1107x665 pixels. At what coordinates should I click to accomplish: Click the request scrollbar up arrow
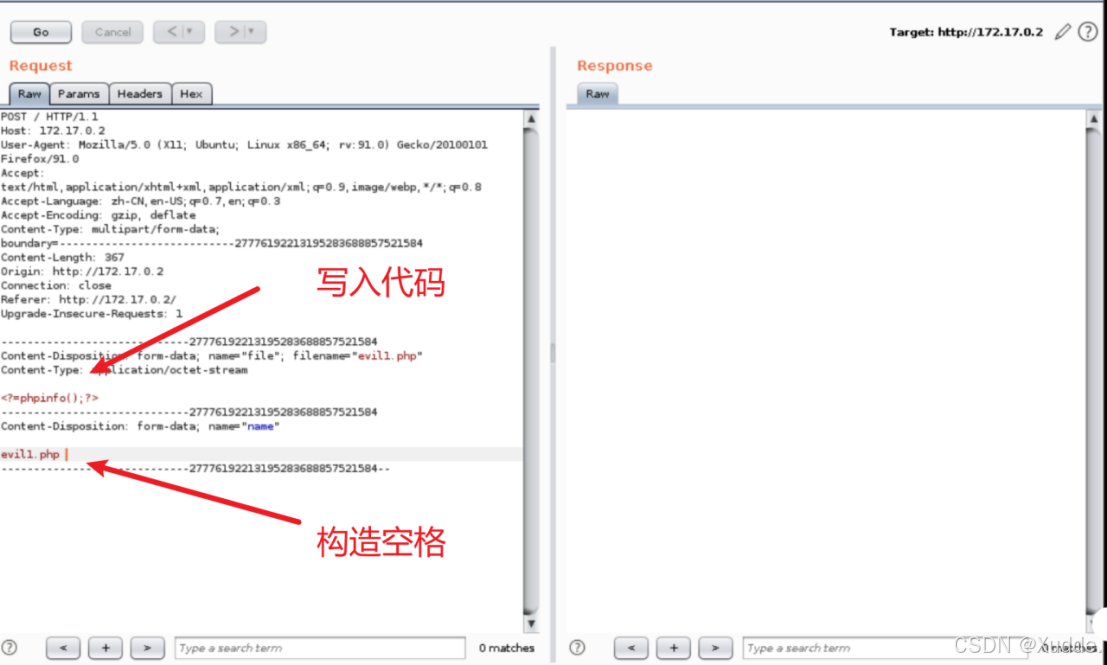[x=531, y=119]
